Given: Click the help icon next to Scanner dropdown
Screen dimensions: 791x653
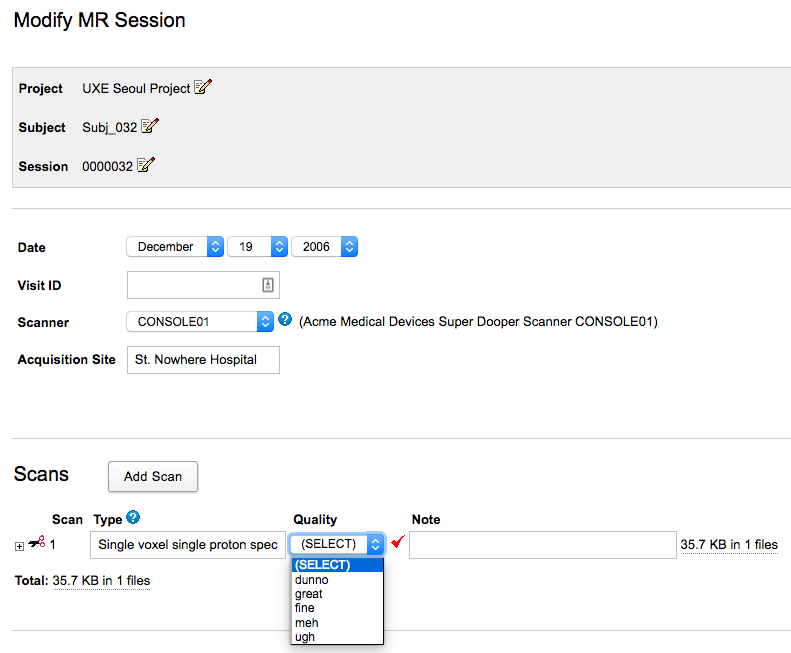Looking at the screenshot, I should [x=285, y=320].
